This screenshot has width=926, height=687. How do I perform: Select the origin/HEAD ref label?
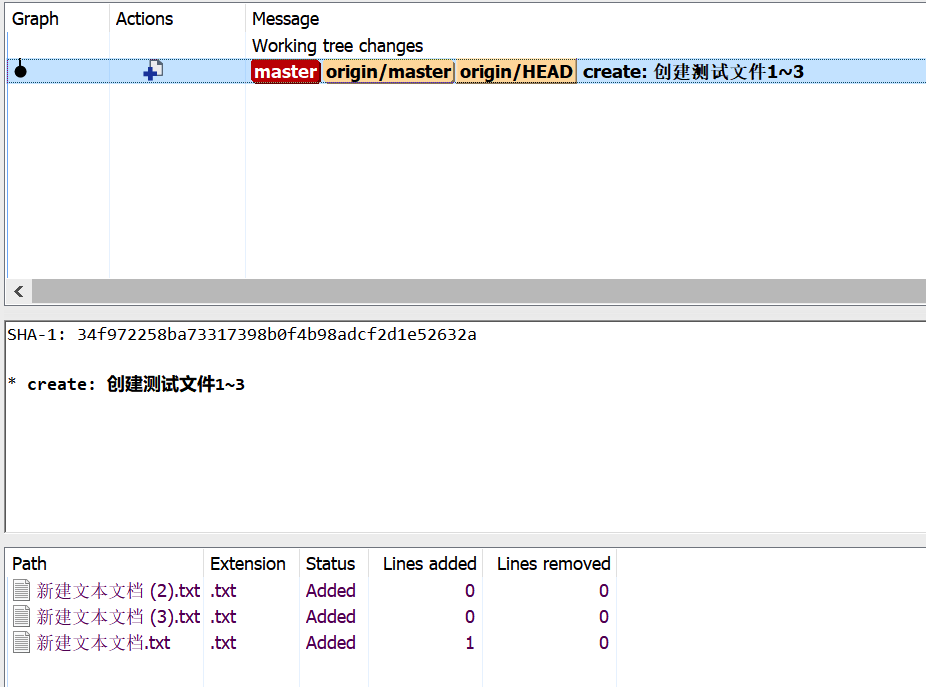click(x=516, y=72)
